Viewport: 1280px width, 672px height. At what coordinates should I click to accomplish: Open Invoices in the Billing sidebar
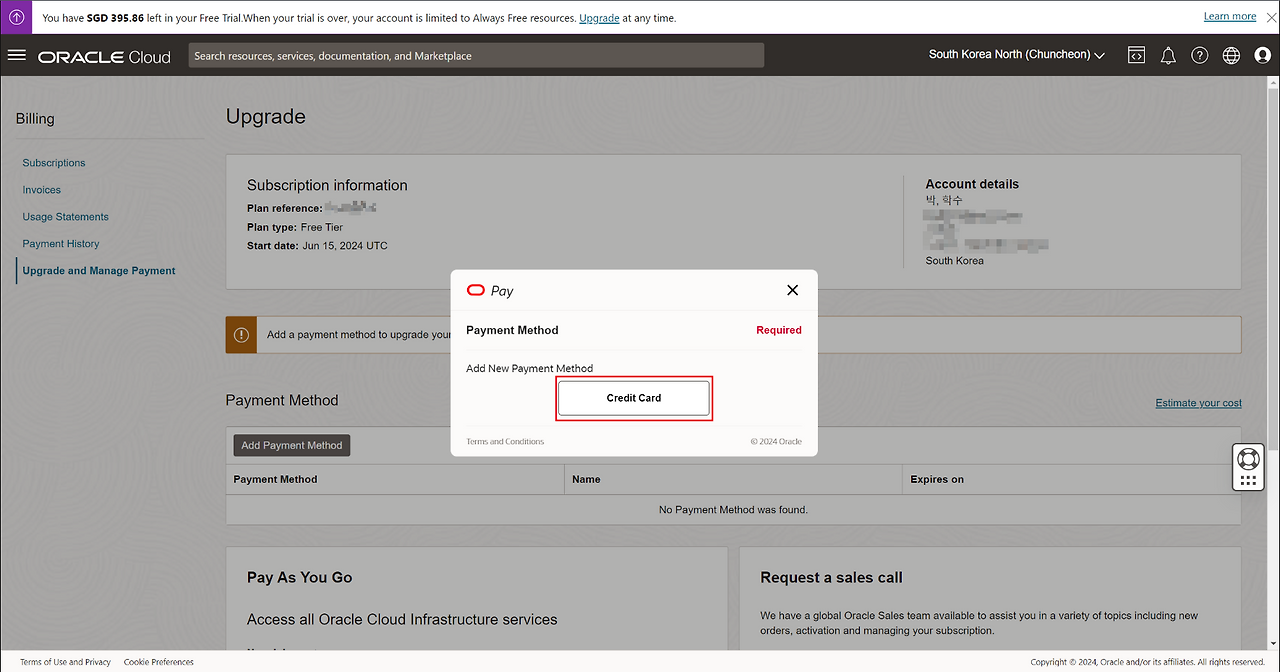click(42, 190)
